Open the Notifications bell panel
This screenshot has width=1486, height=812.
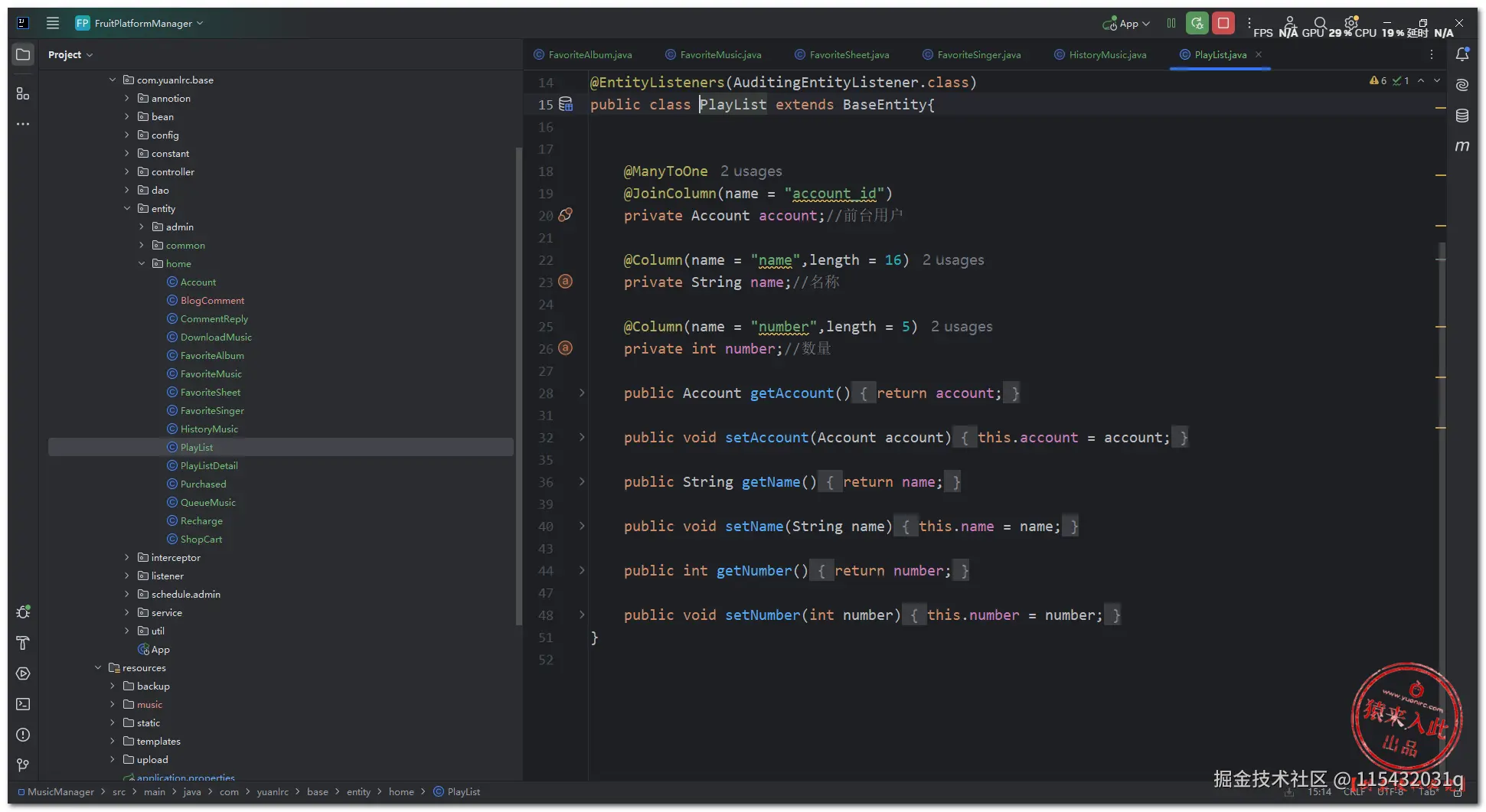click(x=1462, y=54)
